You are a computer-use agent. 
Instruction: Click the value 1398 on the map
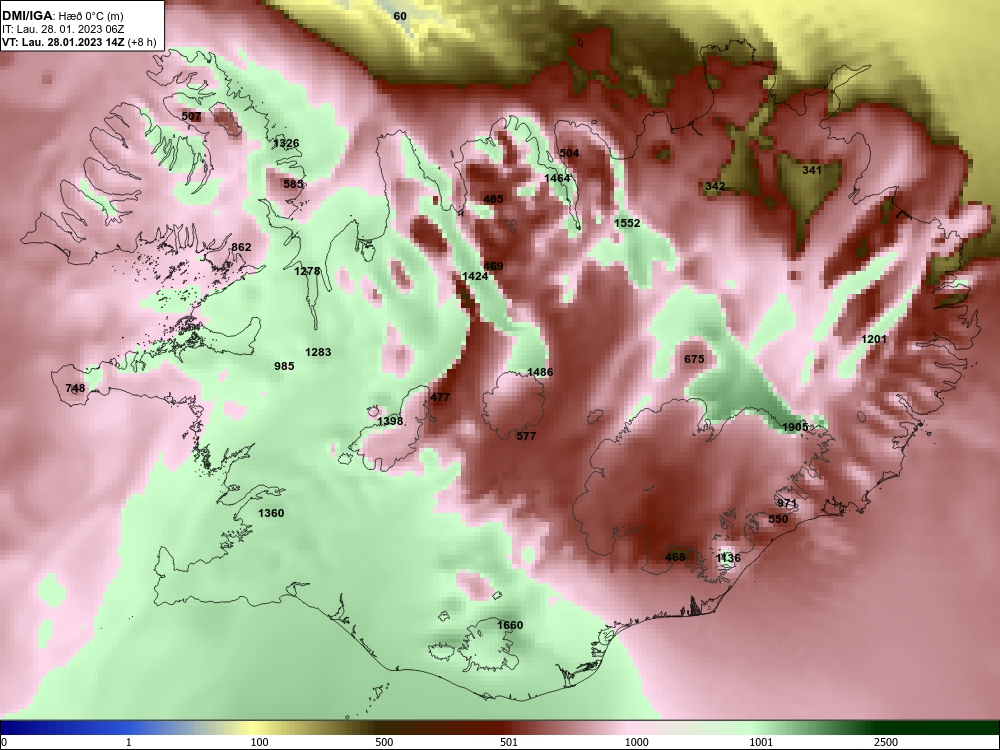pyautogui.click(x=390, y=422)
